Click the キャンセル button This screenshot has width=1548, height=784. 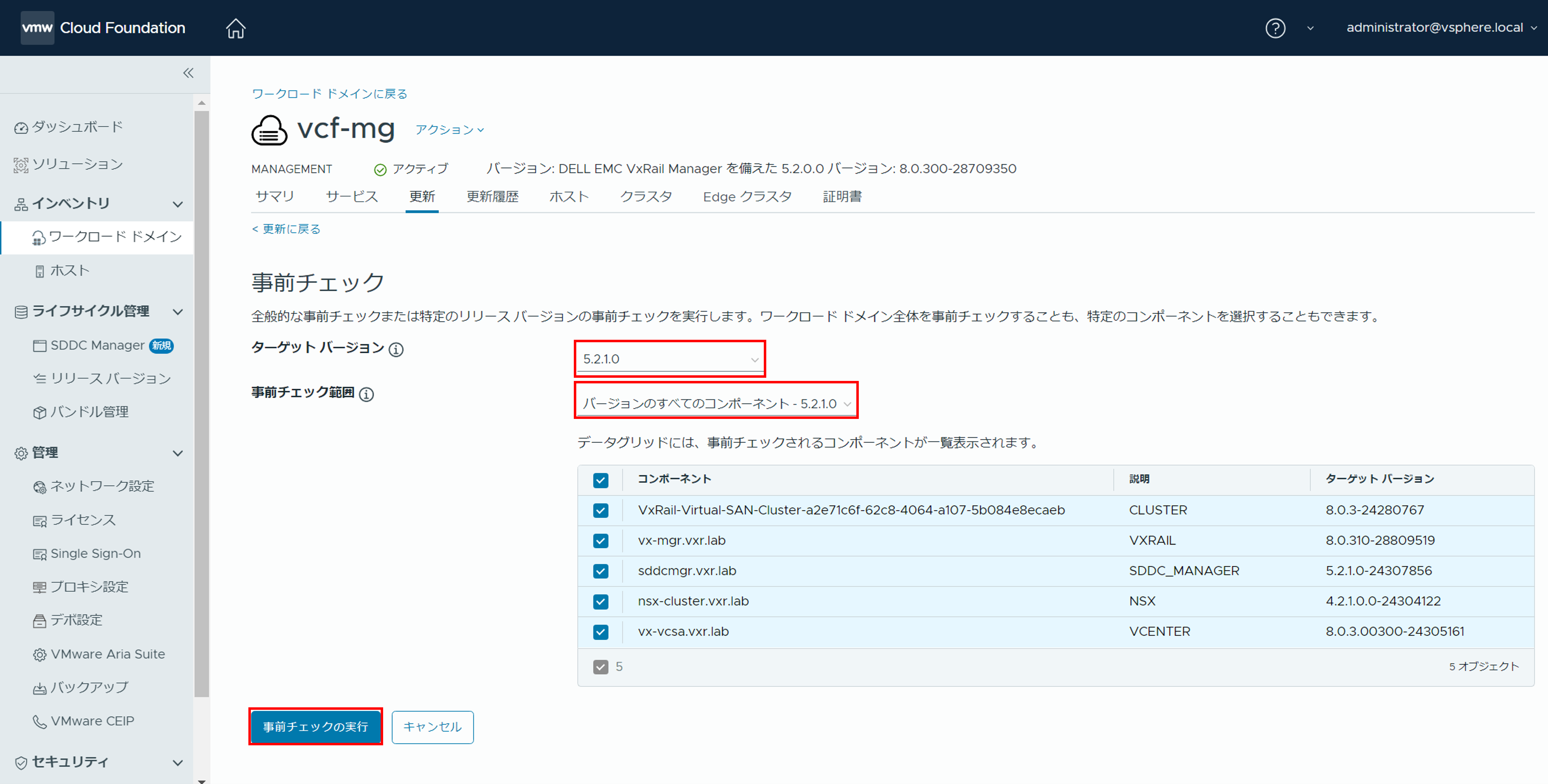[x=433, y=727]
